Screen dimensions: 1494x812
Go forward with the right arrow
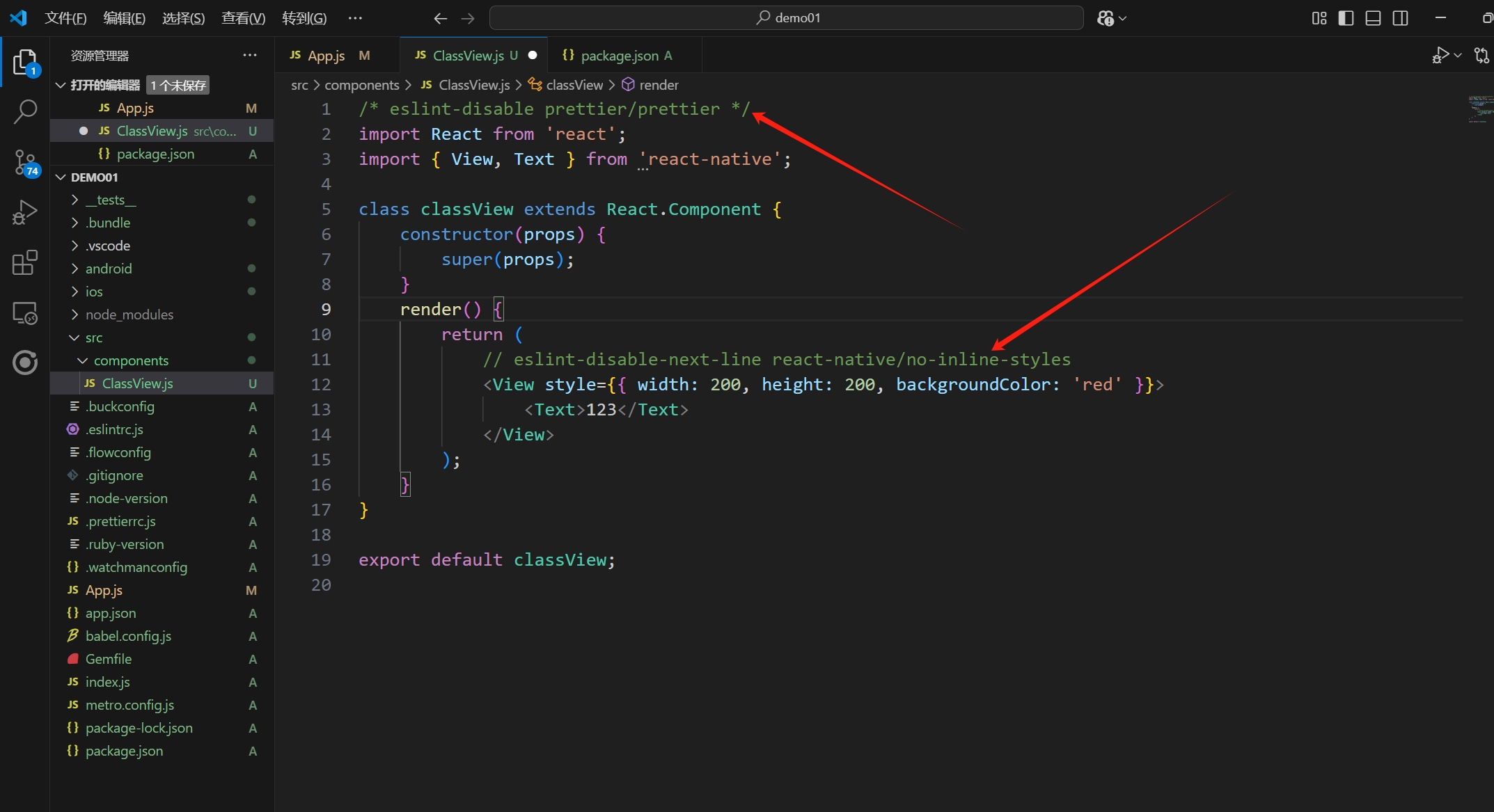tap(468, 18)
